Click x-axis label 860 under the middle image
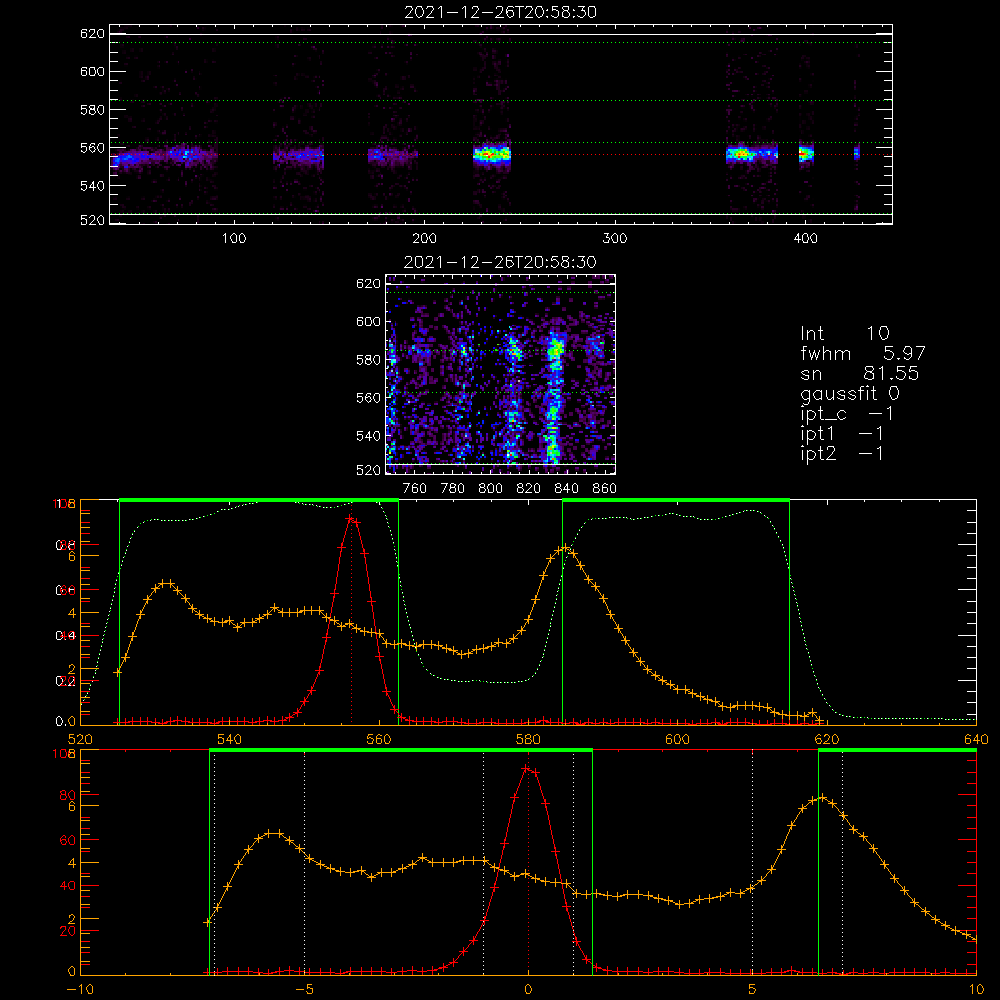1000x1000 pixels. coord(605,489)
